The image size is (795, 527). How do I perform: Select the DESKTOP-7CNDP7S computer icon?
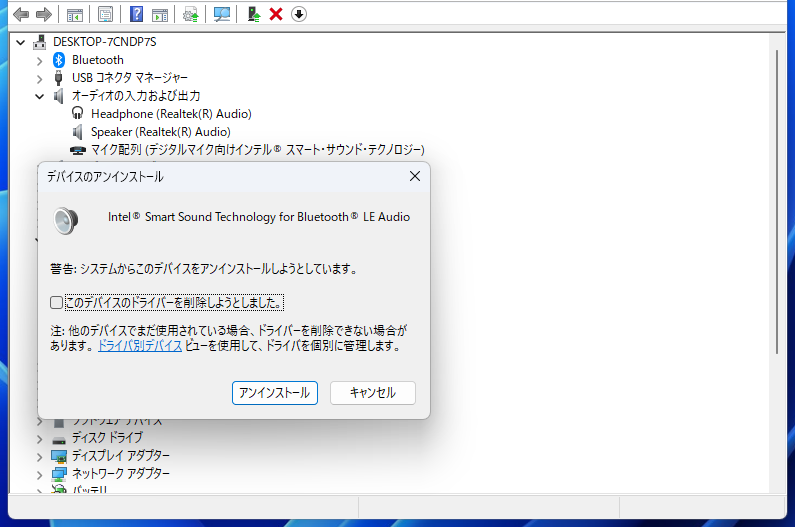coord(40,42)
